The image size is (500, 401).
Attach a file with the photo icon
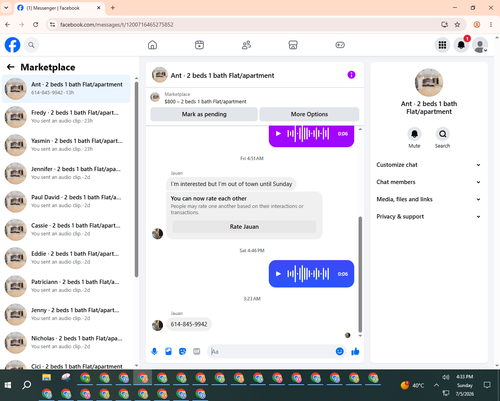point(168,351)
